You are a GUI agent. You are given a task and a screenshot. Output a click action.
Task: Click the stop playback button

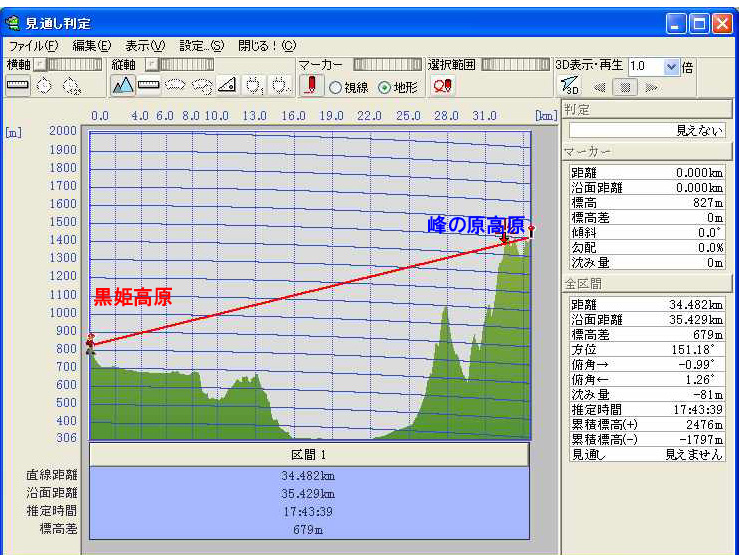point(625,87)
